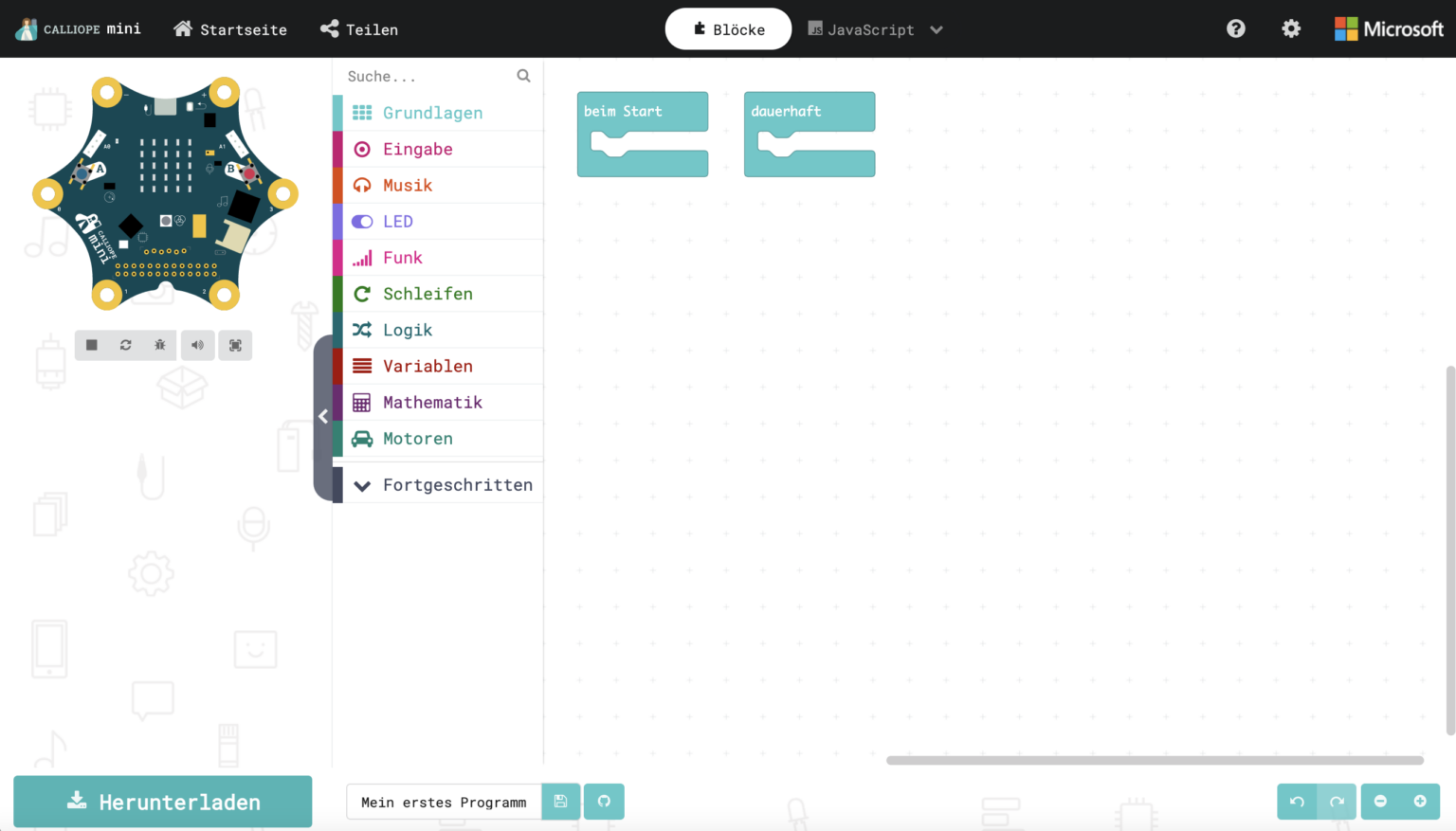Mute the simulator sound
Viewport: 1456px width, 831px height.
tap(197, 345)
